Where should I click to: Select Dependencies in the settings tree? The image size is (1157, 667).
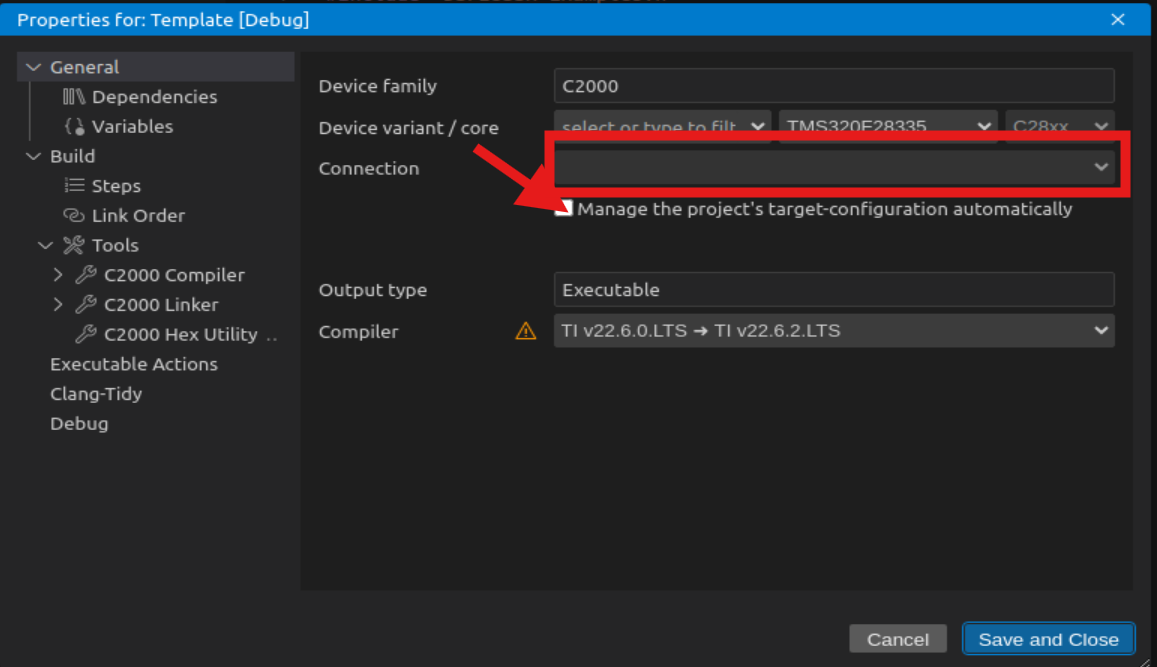point(154,97)
